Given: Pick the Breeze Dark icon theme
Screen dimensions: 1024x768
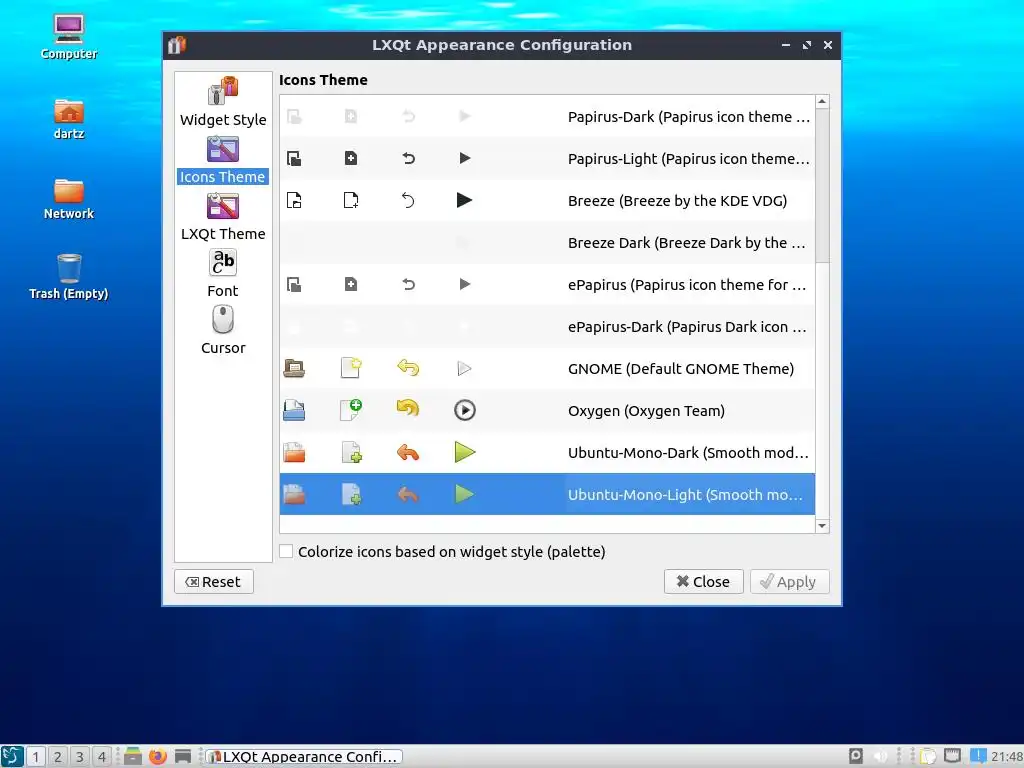Looking at the screenshot, I should (x=547, y=243).
